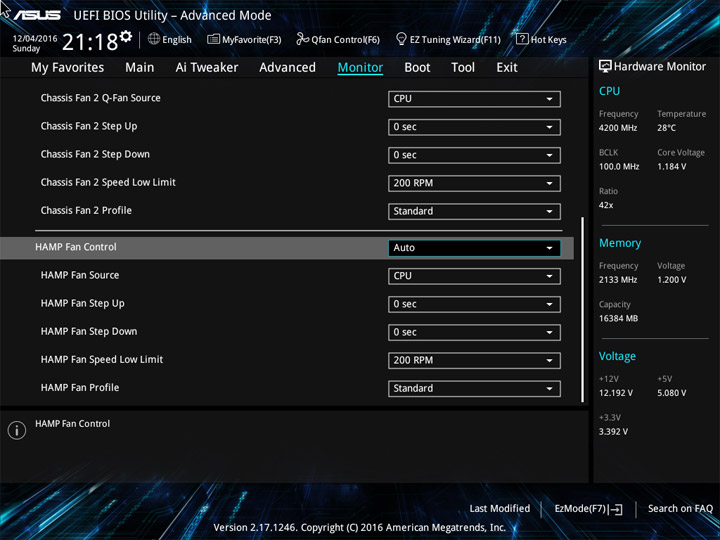Screen dimensions: 720x540
Task: Click Memory frequency 2133 MHz
Action: click(x=618, y=280)
